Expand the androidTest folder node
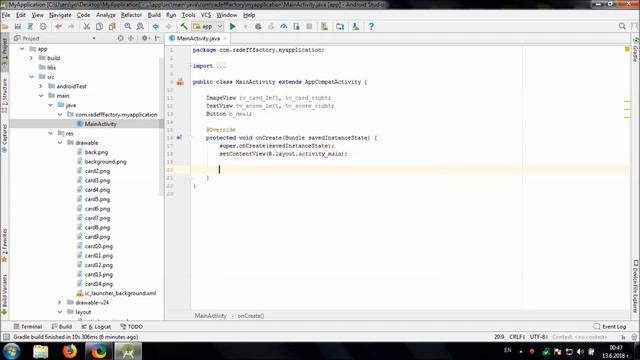Viewport: 640px width, 360px height. pyautogui.click(x=41, y=86)
